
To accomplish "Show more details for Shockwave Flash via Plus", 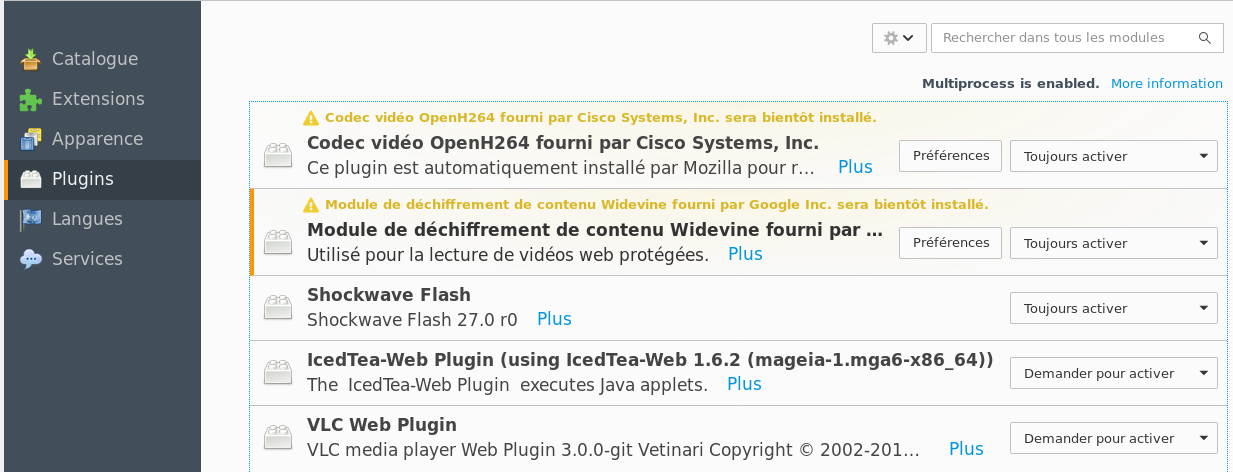I will pyautogui.click(x=554, y=319).
